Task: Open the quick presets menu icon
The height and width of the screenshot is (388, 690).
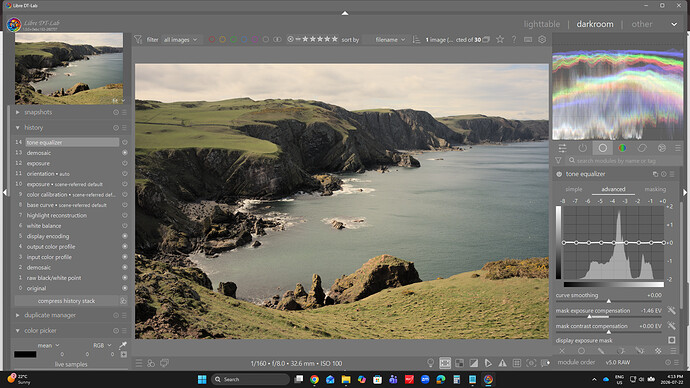Action: tap(139, 363)
